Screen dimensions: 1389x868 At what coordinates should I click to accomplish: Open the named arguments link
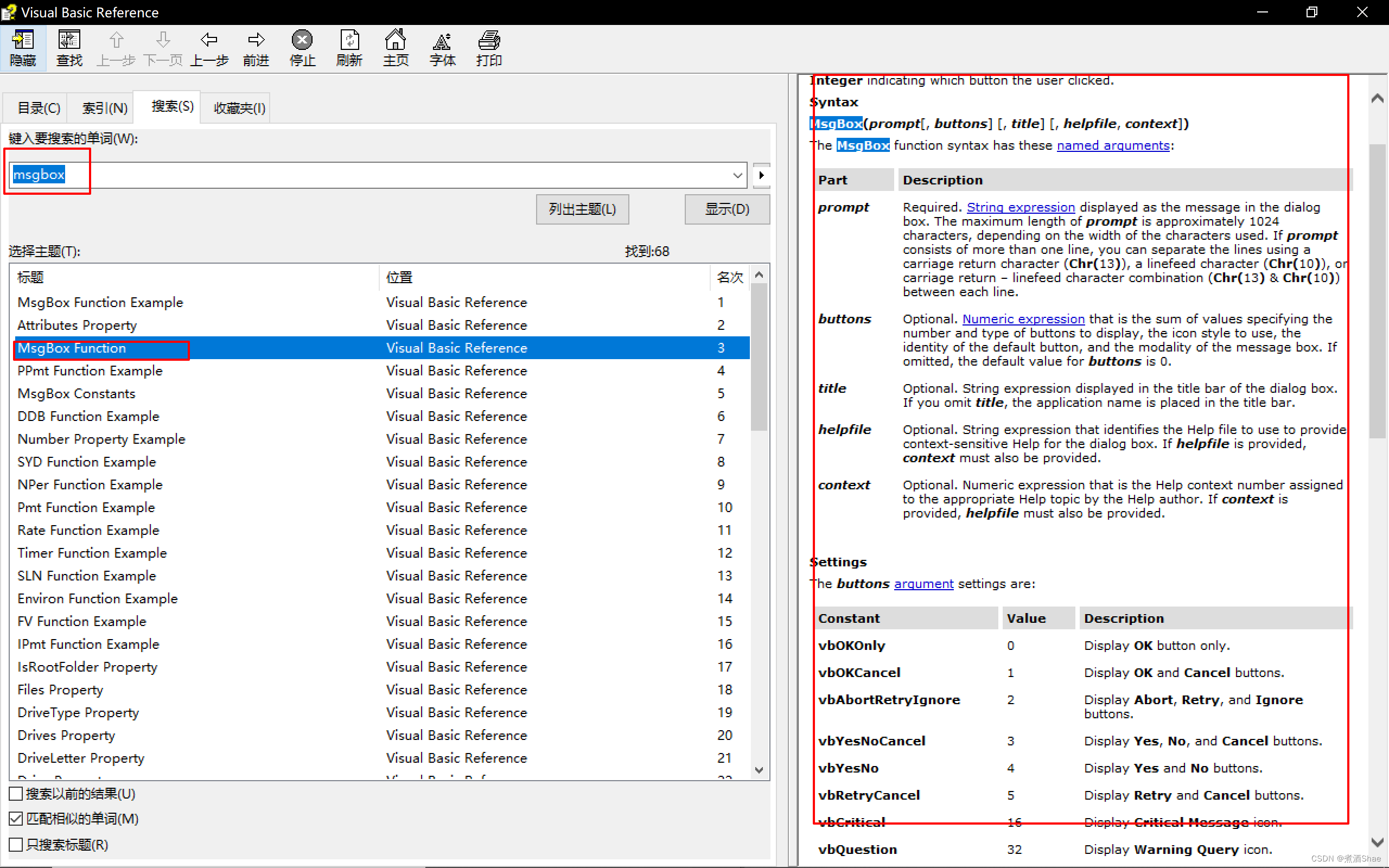pos(1113,146)
